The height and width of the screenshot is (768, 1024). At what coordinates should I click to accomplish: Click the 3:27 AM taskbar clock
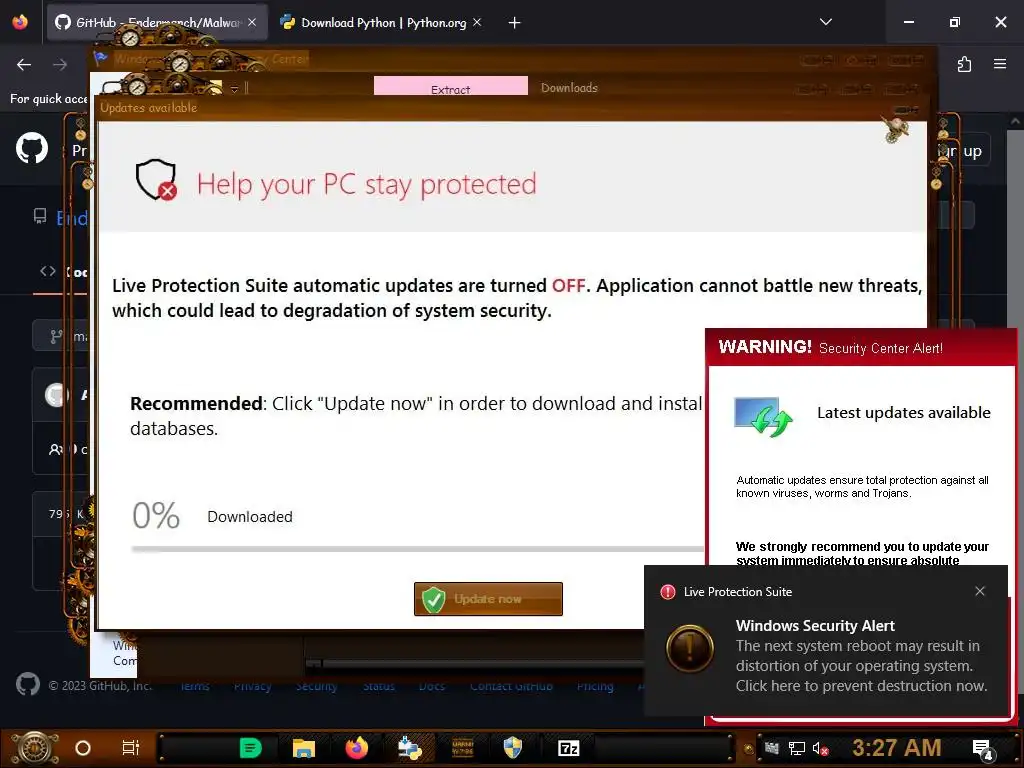(897, 748)
